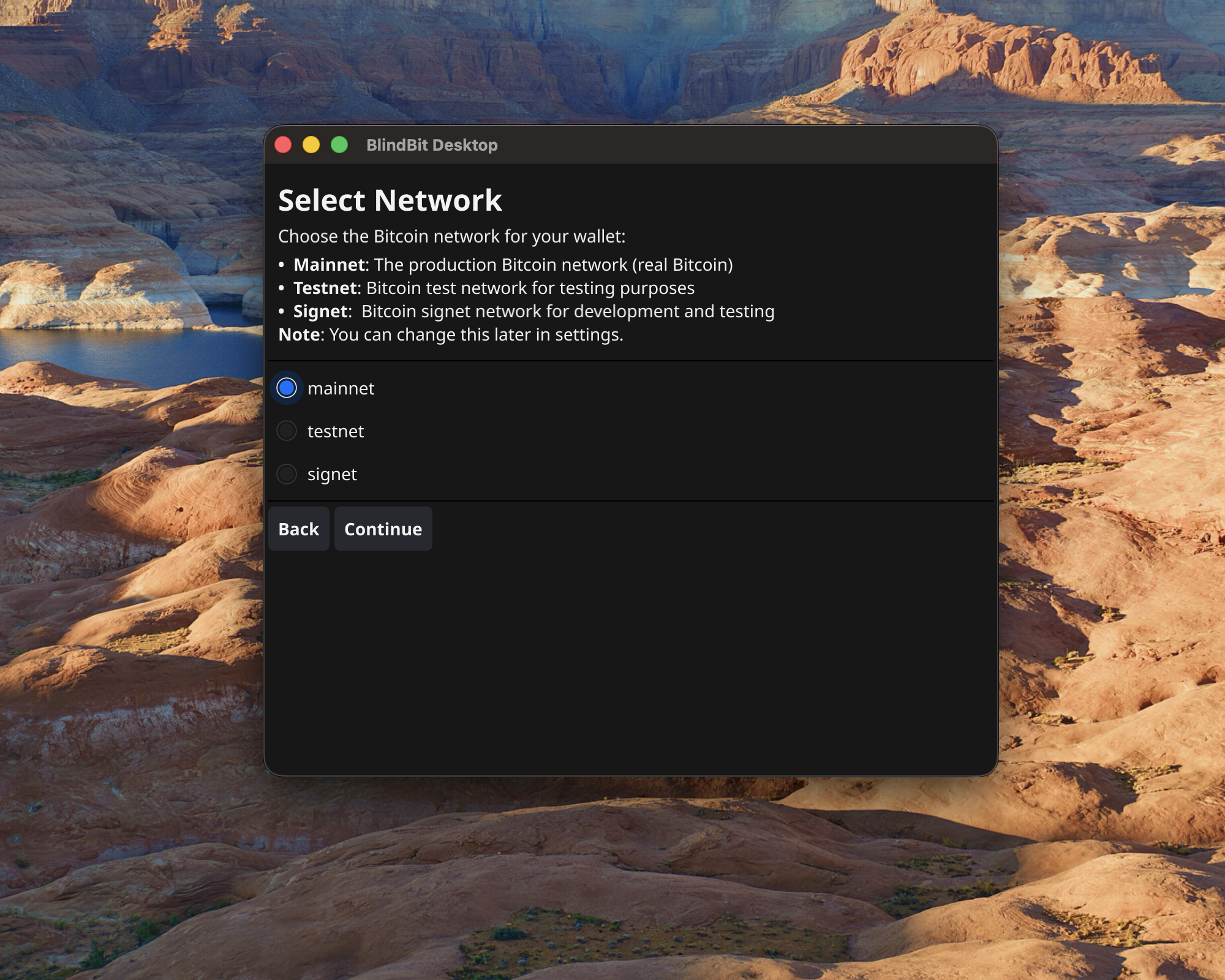Click the BlindBit Desktop title text
The image size is (1225, 980).
pyautogui.click(x=431, y=145)
